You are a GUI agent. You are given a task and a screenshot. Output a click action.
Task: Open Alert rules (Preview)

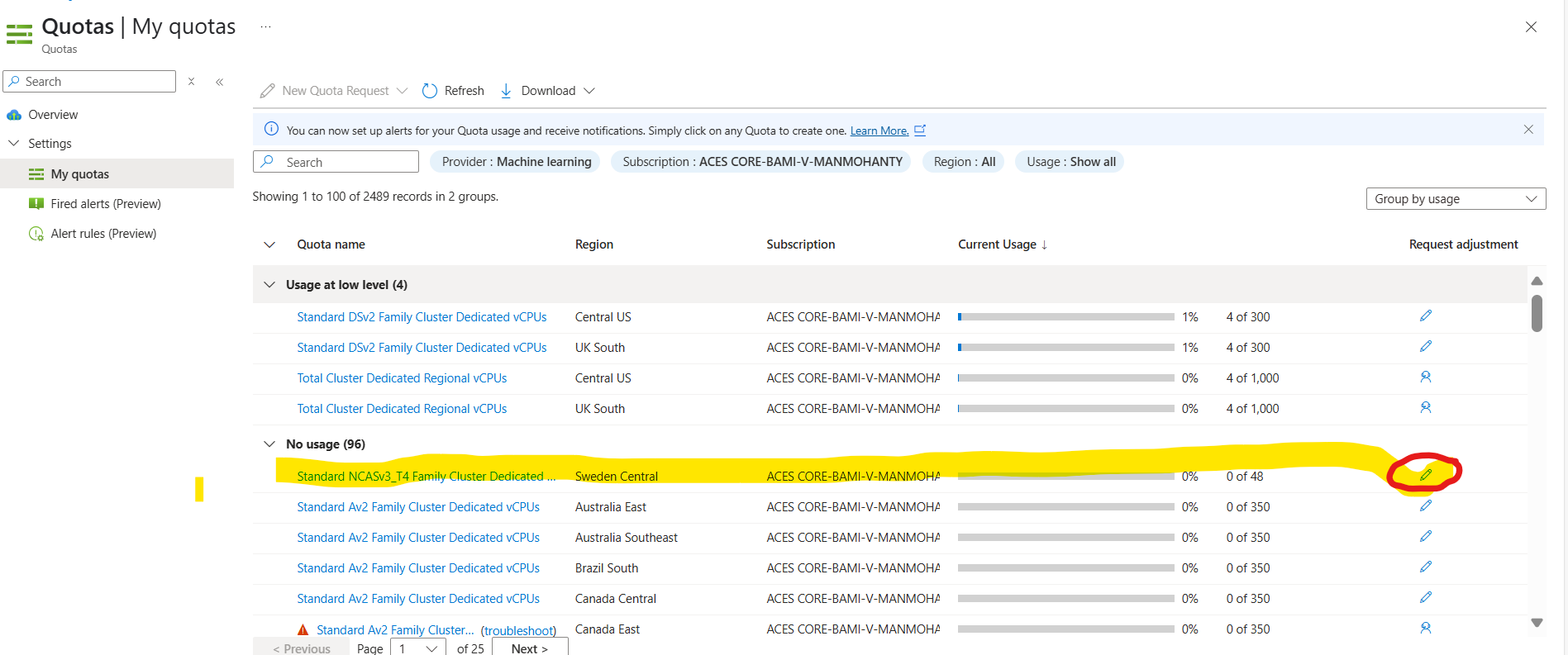coord(103,234)
